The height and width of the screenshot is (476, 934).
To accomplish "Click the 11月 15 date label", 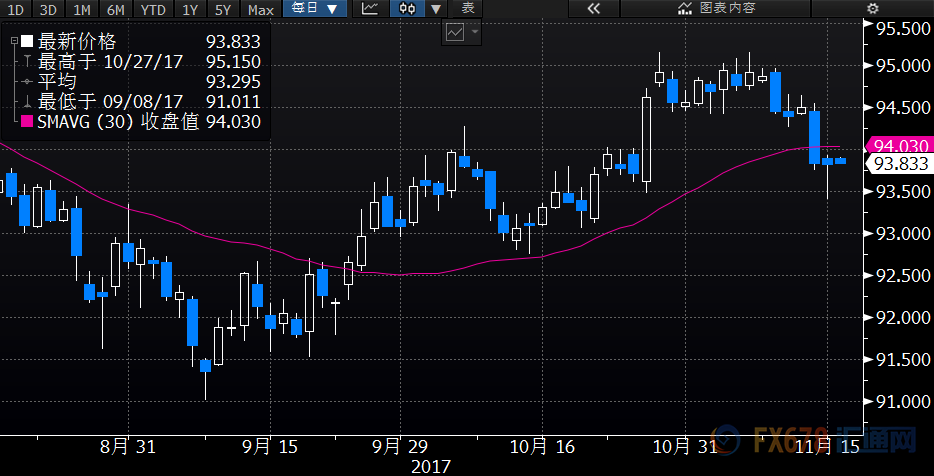I will tap(828, 446).
